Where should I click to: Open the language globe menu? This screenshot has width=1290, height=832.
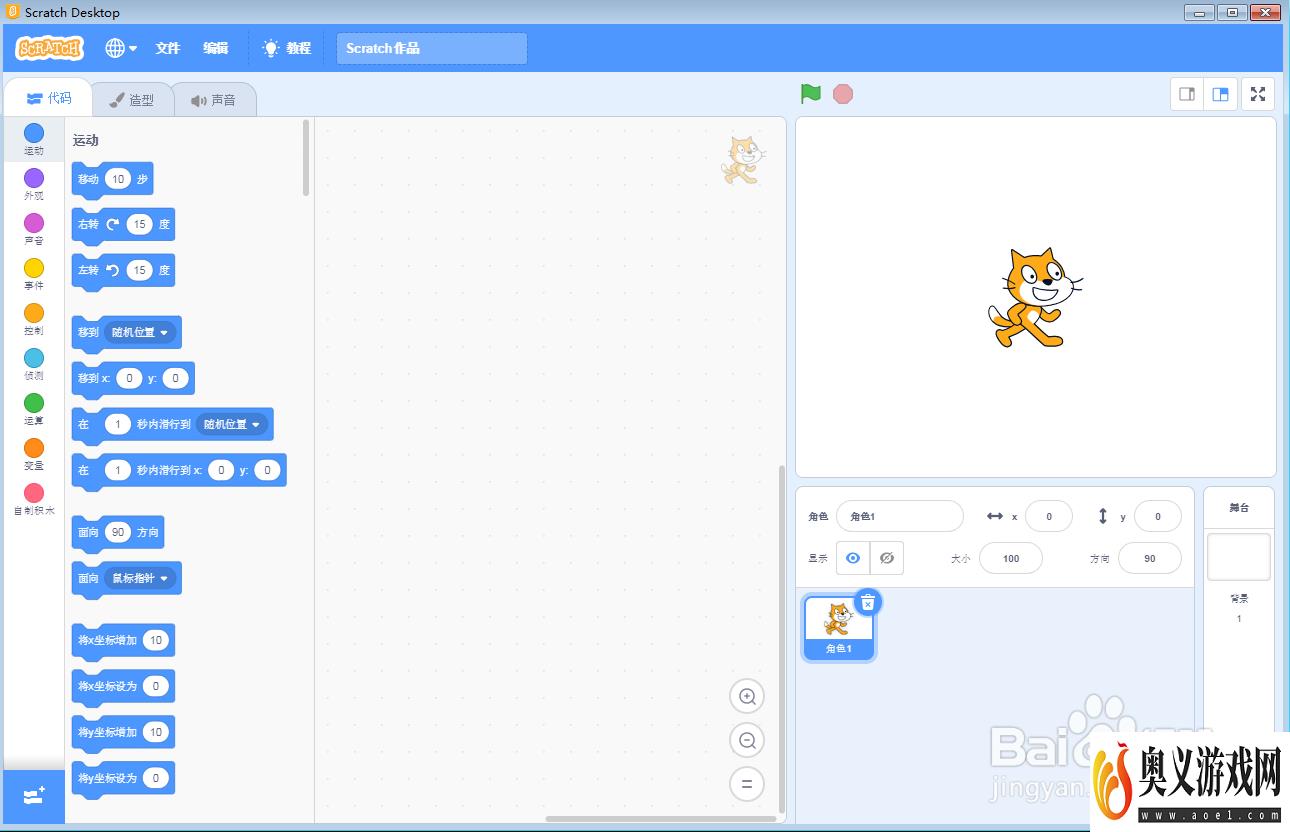(121, 48)
